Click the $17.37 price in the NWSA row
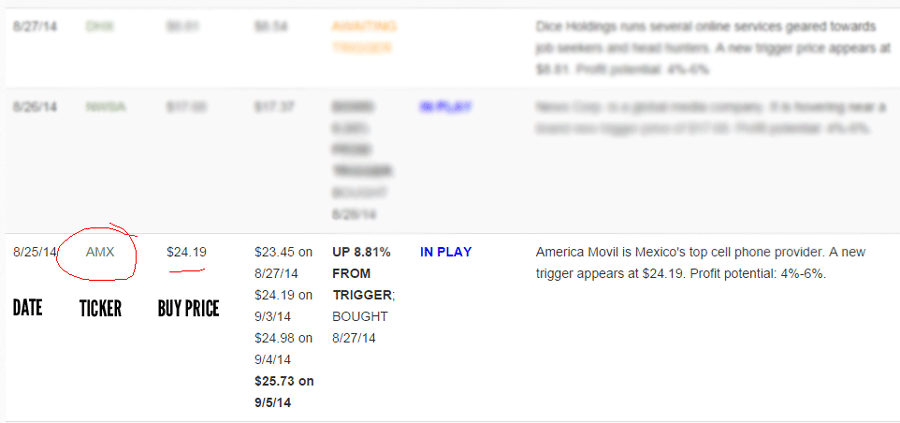The height and width of the screenshot is (423, 900). coord(271,107)
